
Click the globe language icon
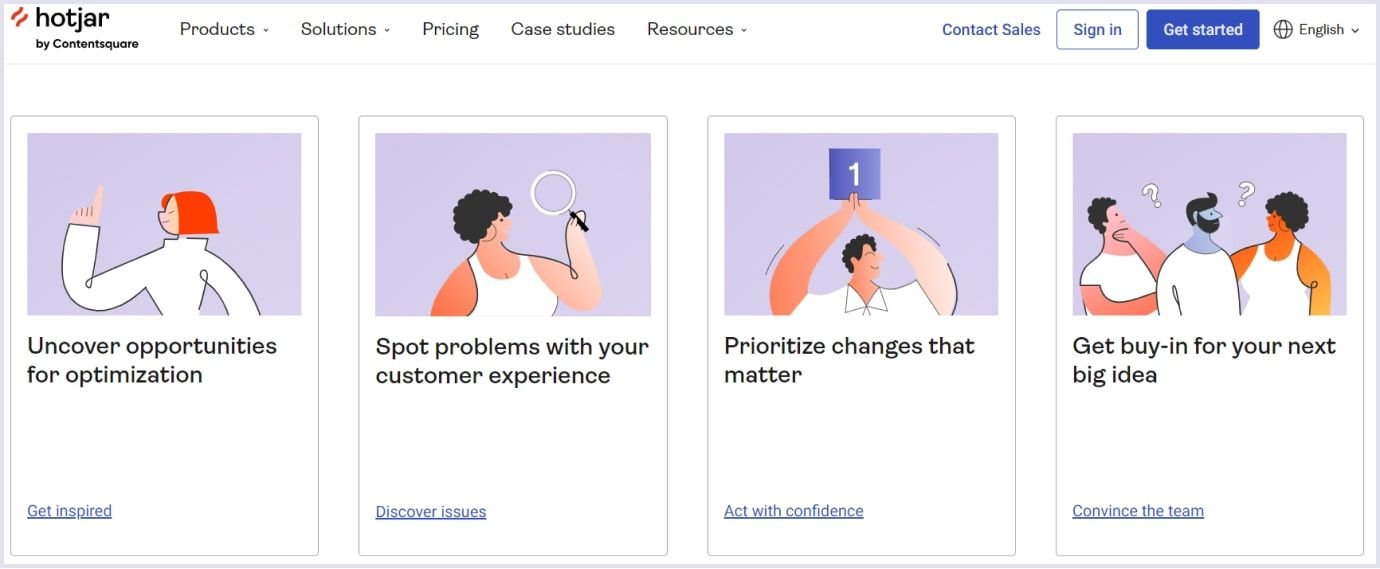(1283, 30)
